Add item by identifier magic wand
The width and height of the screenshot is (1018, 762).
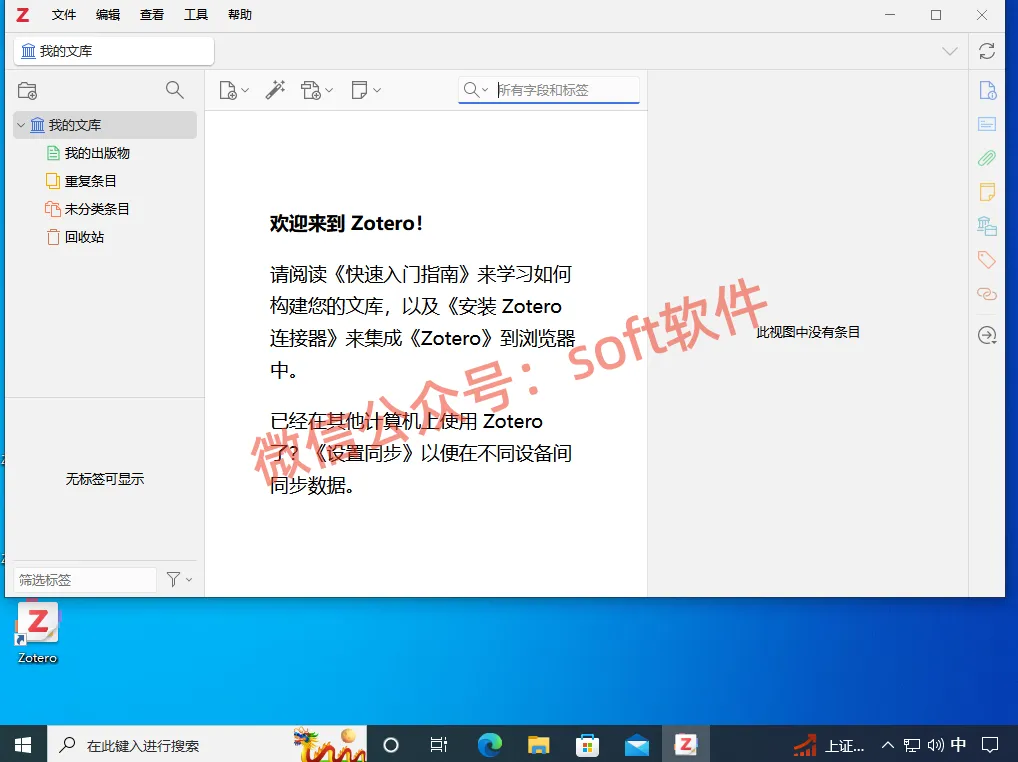coord(275,90)
